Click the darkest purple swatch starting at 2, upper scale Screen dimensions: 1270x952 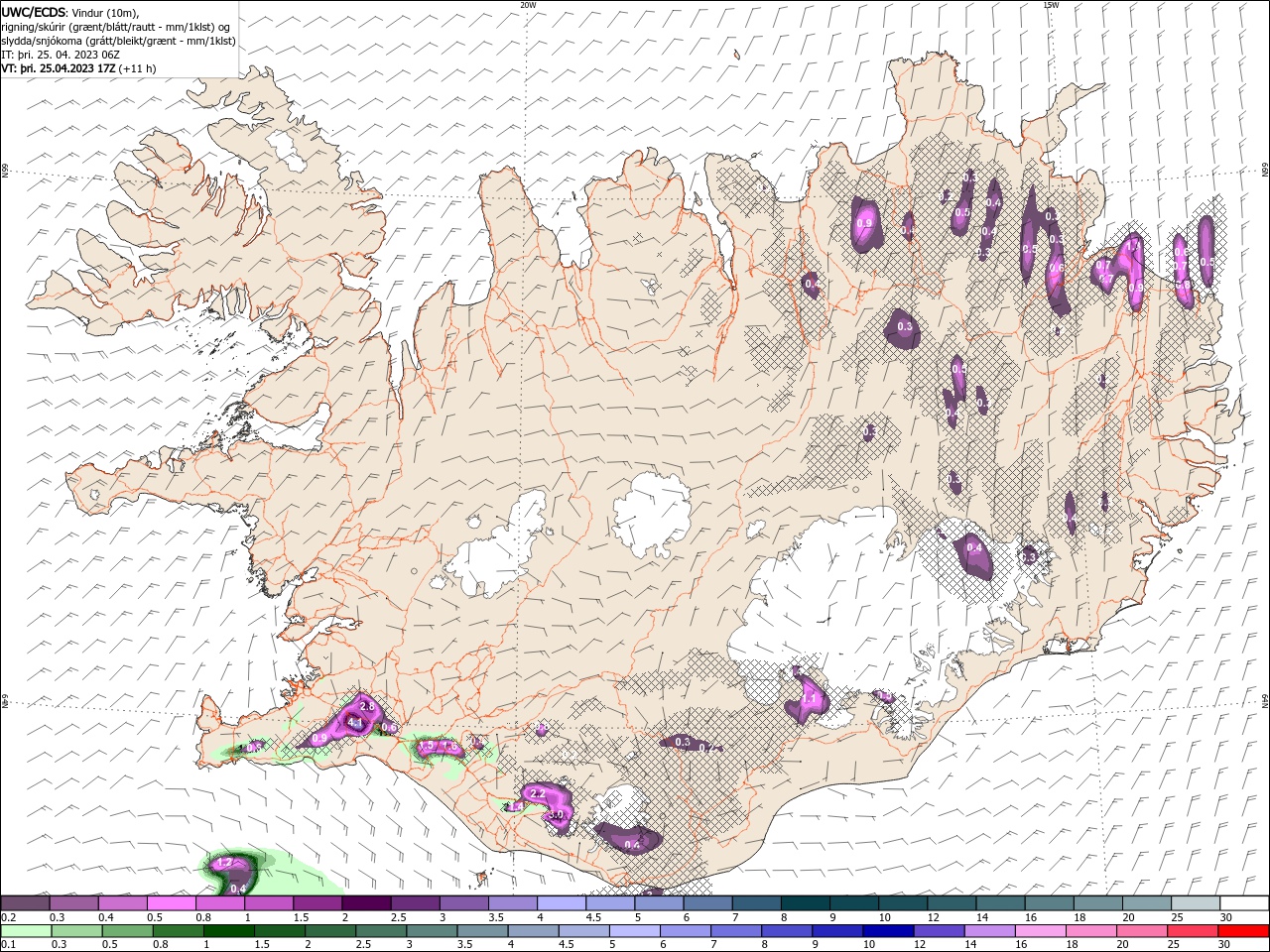[365, 903]
